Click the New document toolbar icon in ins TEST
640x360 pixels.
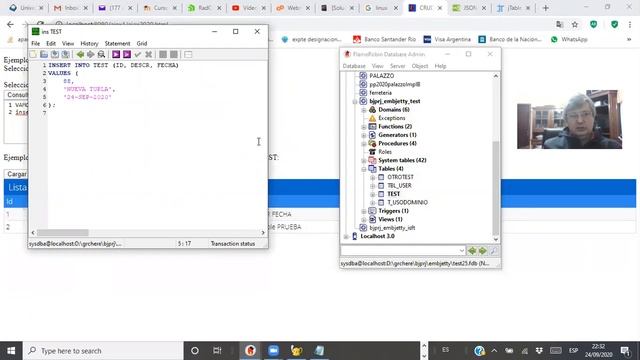[x=33, y=54]
